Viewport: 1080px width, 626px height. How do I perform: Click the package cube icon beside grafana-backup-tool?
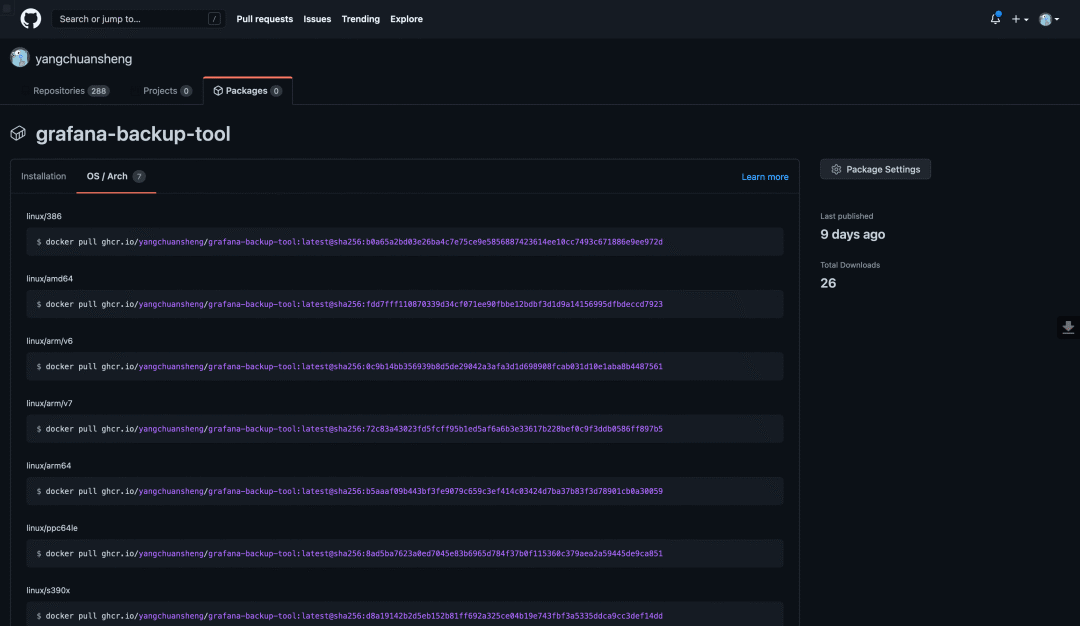click(17, 133)
